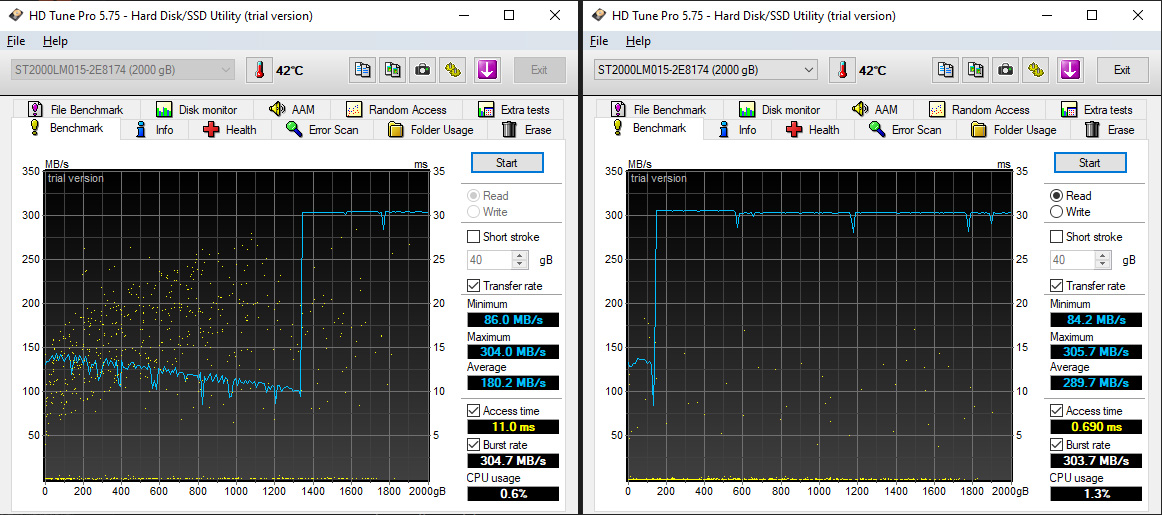Copy text to clipboard icon in left window
Screen dimensions: 1162x515
(x=363, y=70)
